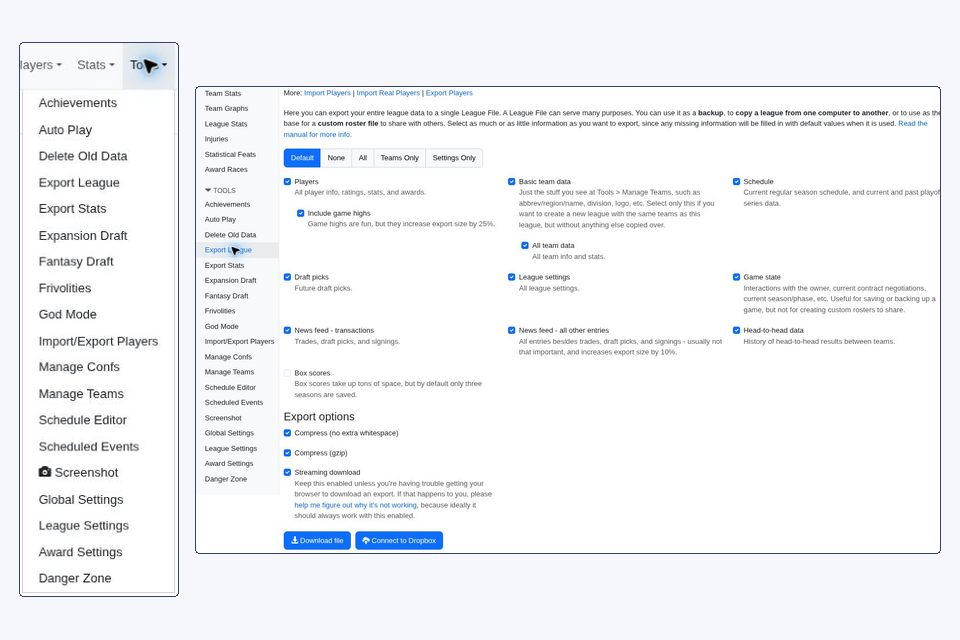
Task: Enable the Box scores checkbox
Action: [x=287, y=373]
